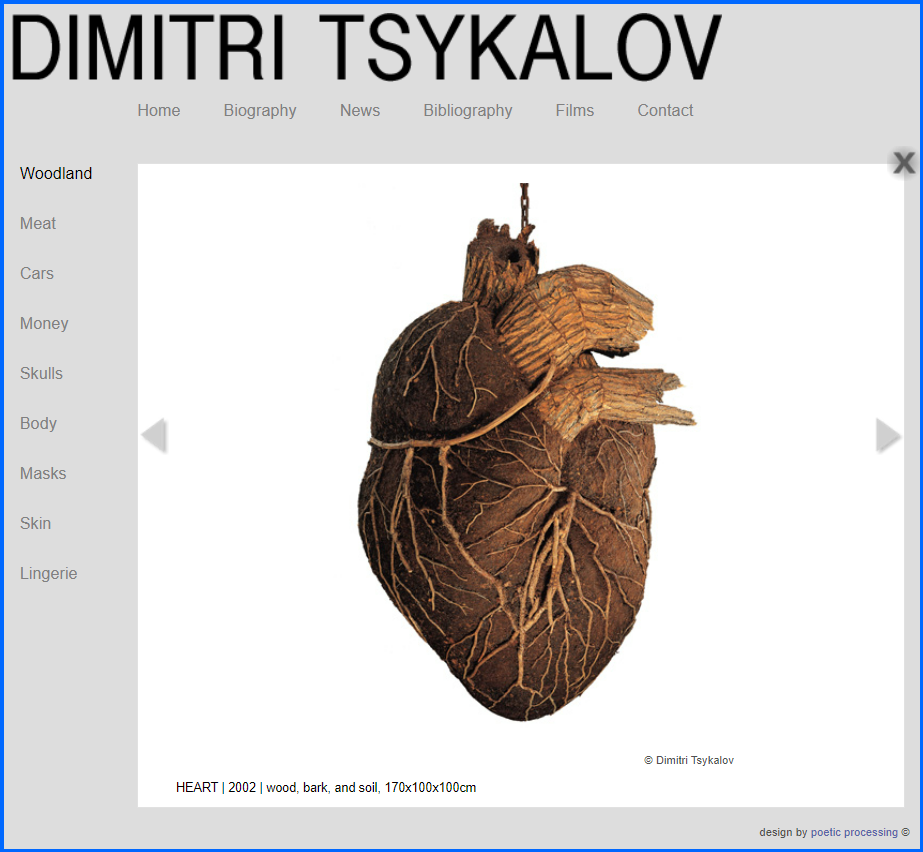Open the Home page
Viewport: 923px width, 852px height.
(158, 110)
